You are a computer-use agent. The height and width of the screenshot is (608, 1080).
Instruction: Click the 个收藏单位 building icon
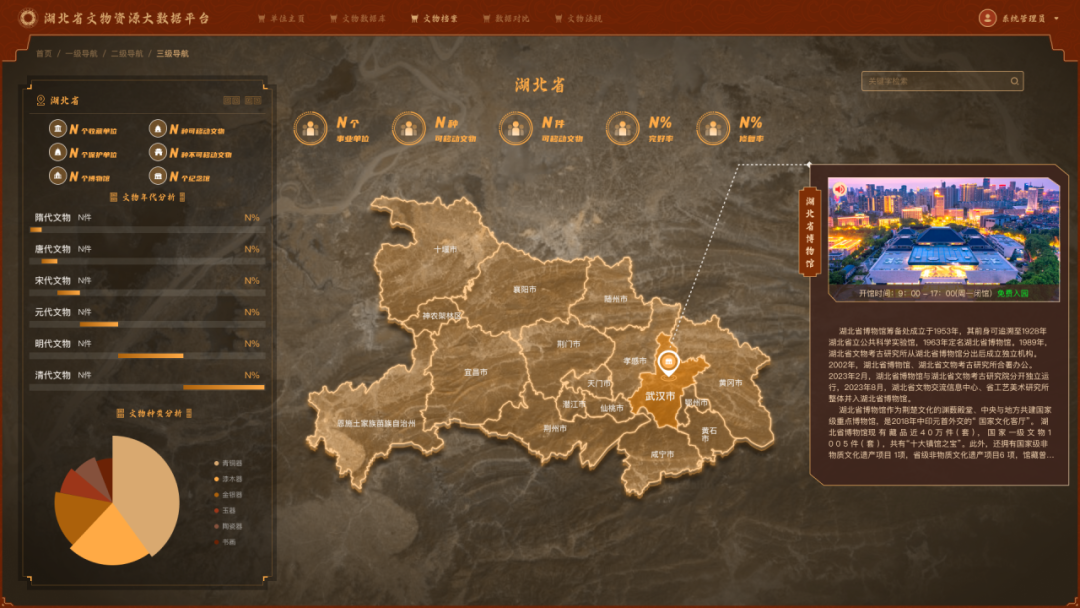(x=58, y=129)
